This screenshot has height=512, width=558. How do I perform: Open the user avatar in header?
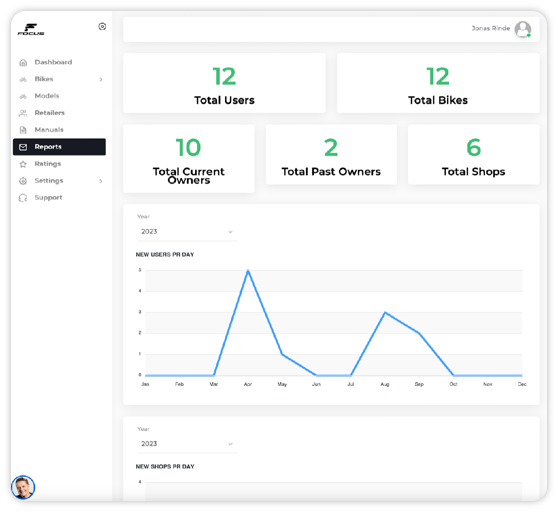tap(523, 29)
